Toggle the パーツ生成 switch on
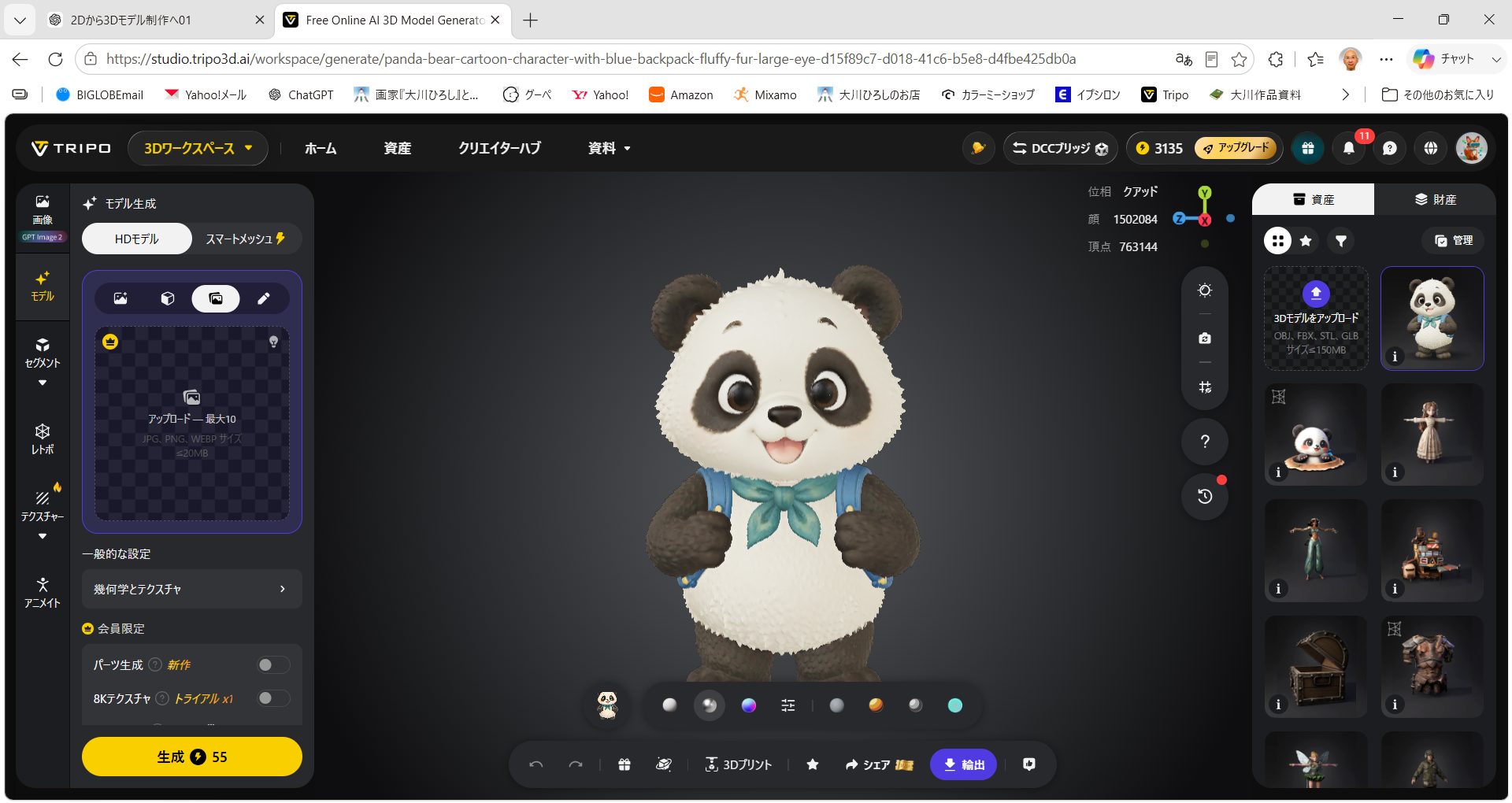The width and height of the screenshot is (1512, 803). pyautogui.click(x=273, y=665)
